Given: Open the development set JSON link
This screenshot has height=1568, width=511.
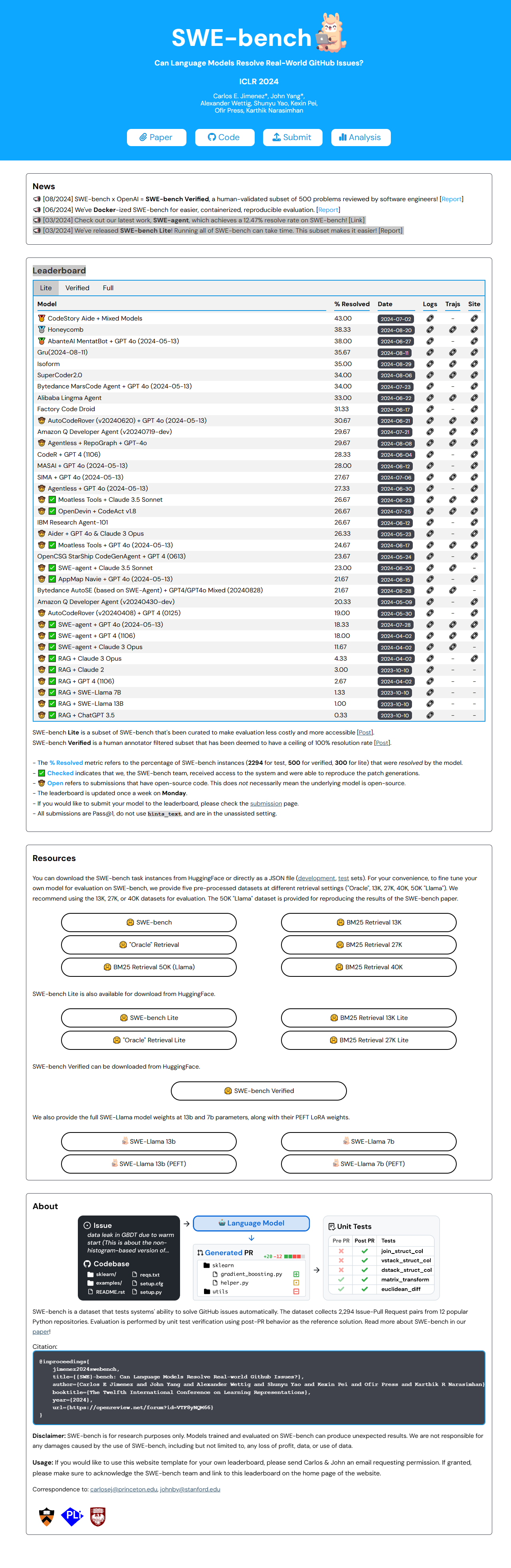Looking at the screenshot, I should pos(317,878).
